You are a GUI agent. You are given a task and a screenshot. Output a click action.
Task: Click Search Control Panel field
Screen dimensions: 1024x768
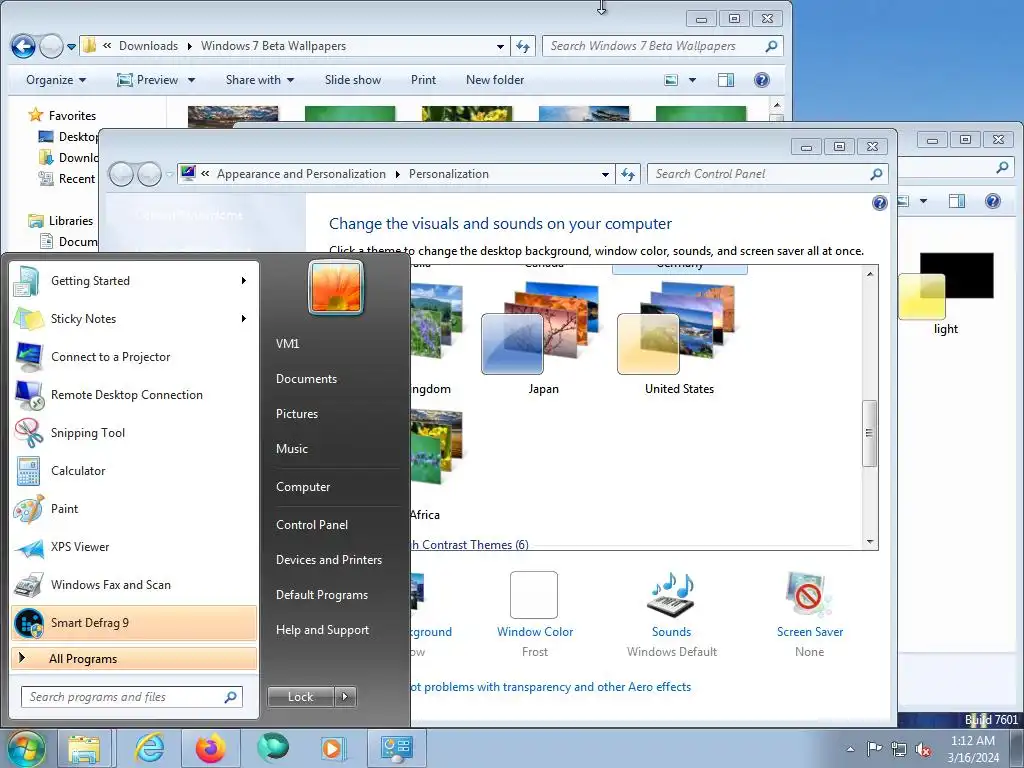point(767,174)
